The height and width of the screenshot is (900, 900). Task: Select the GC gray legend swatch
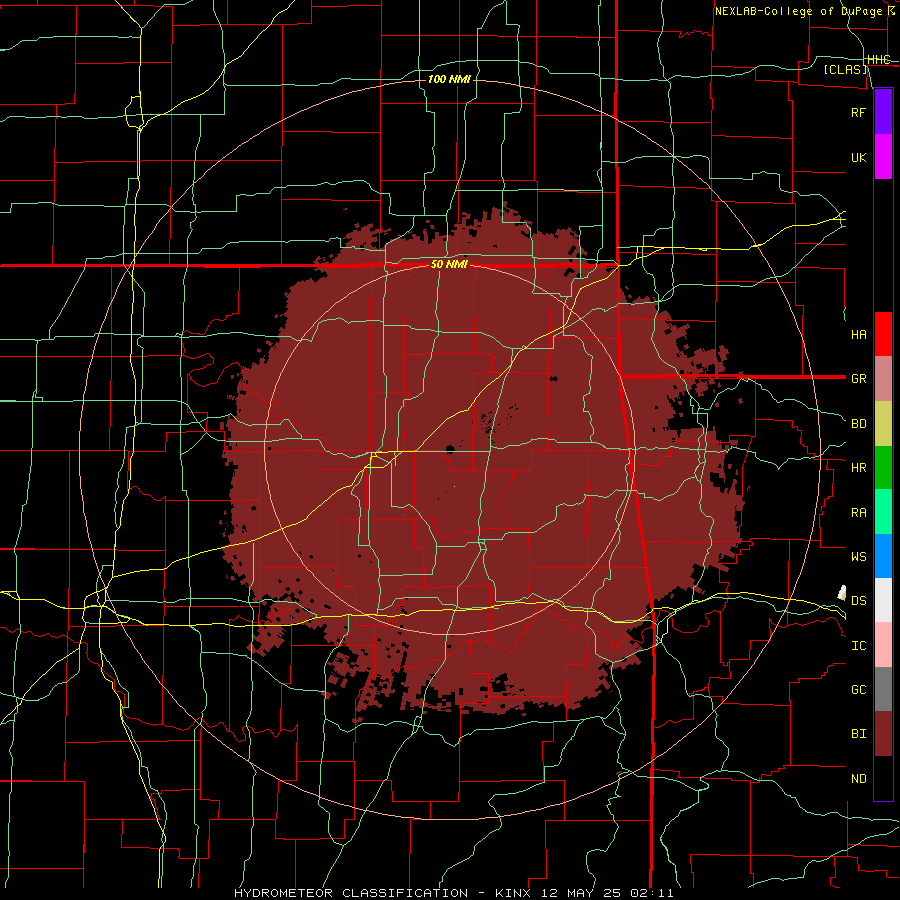883,689
